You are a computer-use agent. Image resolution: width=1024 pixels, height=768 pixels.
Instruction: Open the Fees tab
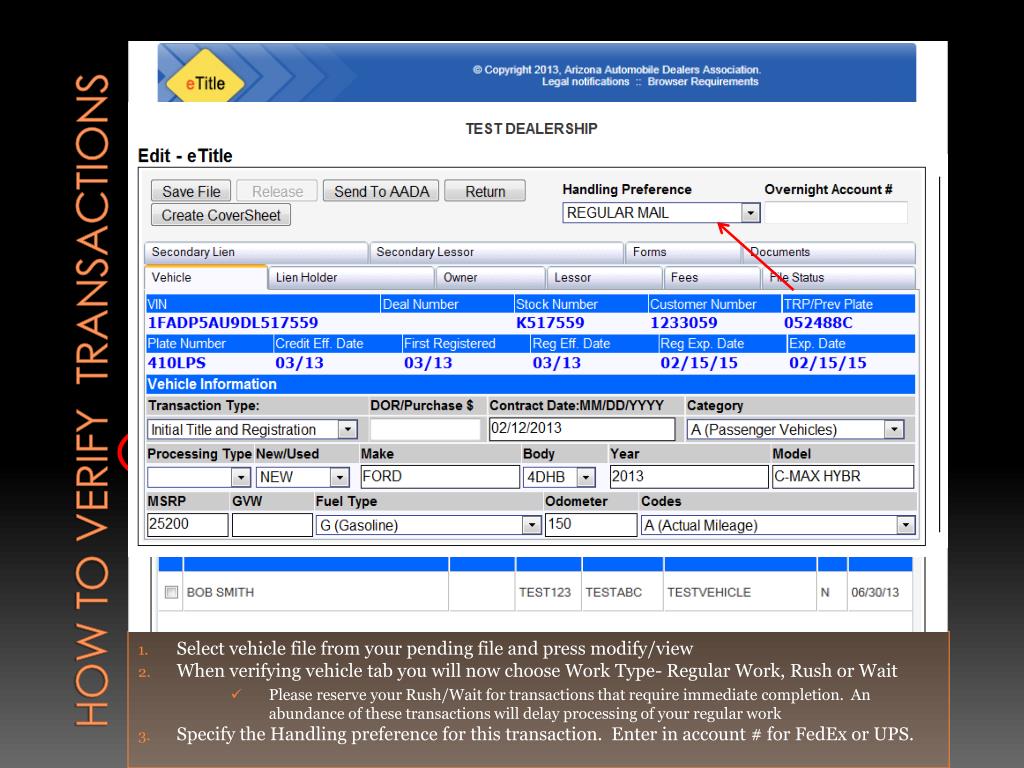pos(712,278)
